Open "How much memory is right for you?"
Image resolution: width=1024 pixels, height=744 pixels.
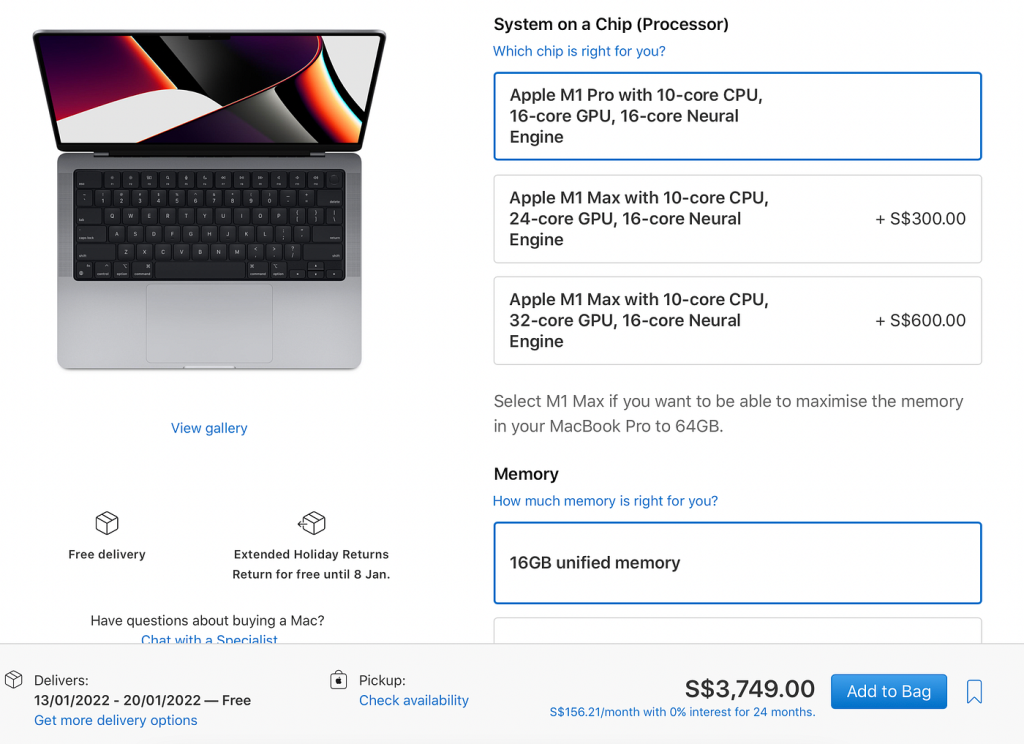tap(605, 501)
